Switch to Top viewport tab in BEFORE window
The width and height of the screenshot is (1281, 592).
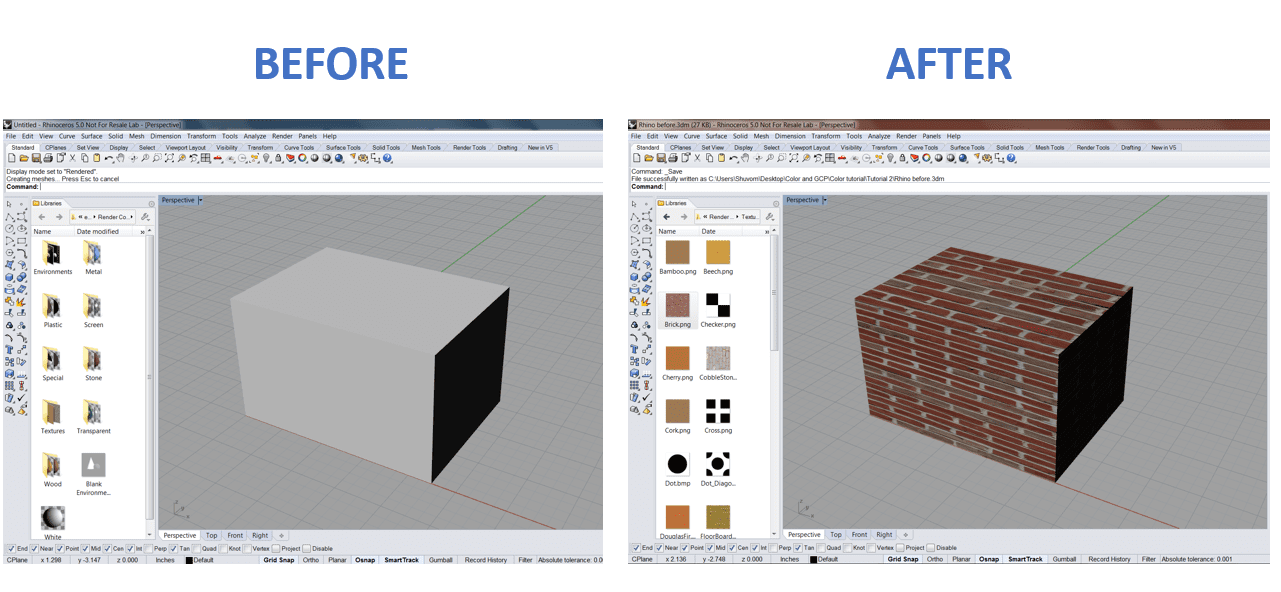pyautogui.click(x=211, y=536)
